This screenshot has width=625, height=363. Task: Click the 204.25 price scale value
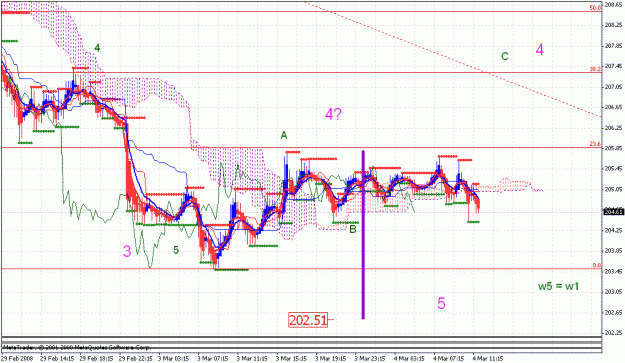click(x=614, y=230)
